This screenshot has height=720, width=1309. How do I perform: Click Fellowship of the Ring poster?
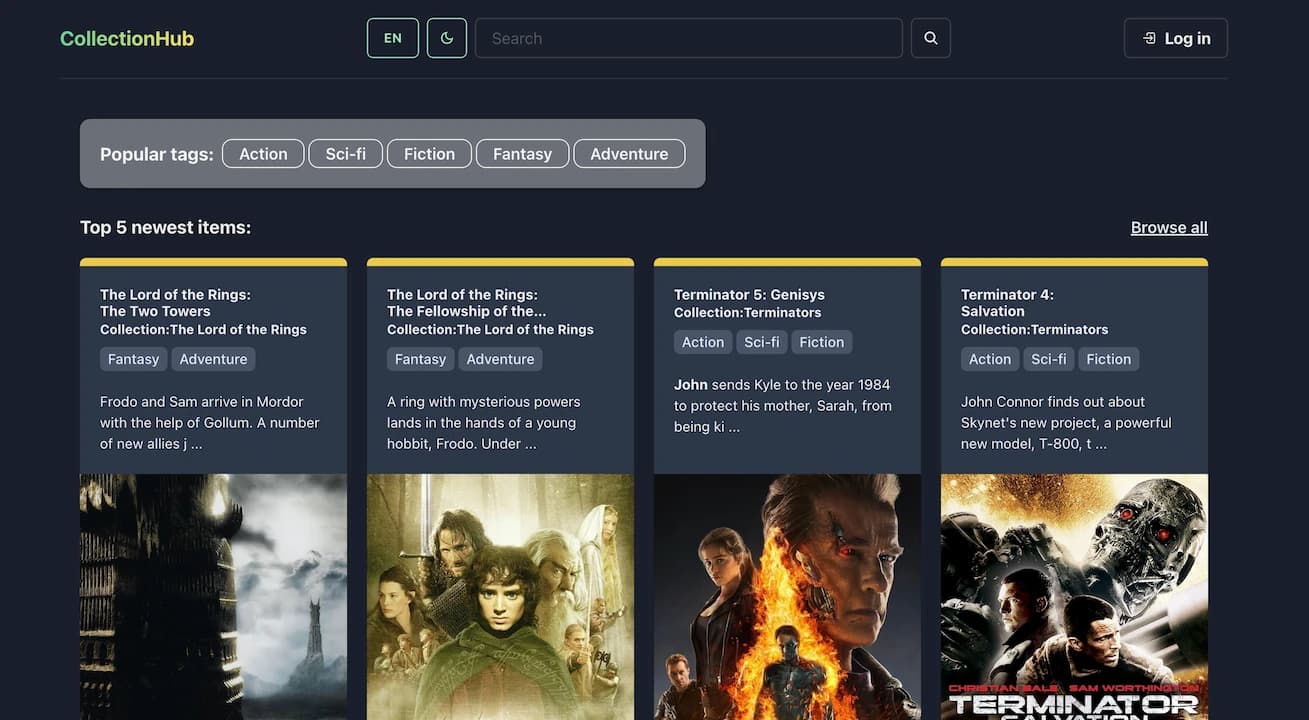coord(500,597)
